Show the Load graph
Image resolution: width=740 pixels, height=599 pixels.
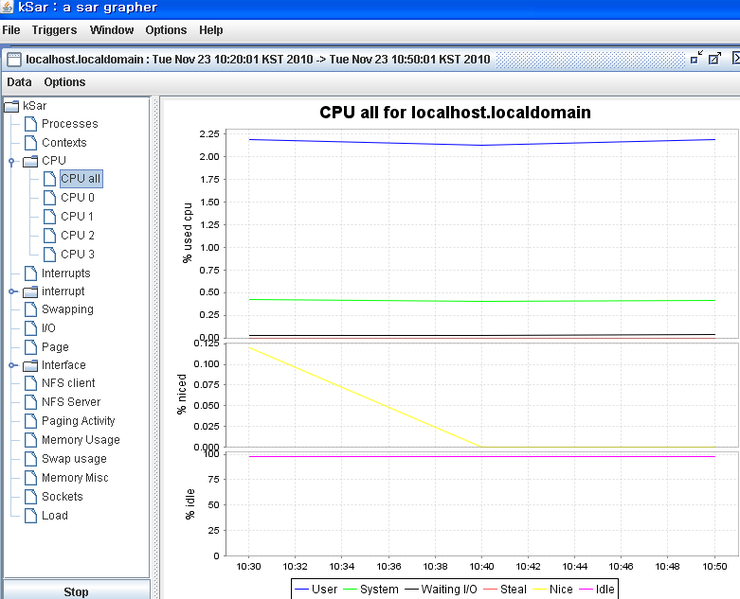click(x=55, y=515)
